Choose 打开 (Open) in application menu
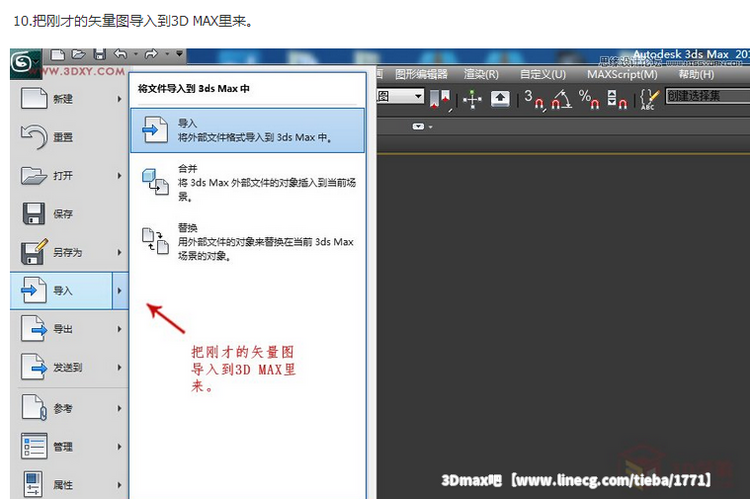Viewport: 750px width, 499px height. pos(69,176)
